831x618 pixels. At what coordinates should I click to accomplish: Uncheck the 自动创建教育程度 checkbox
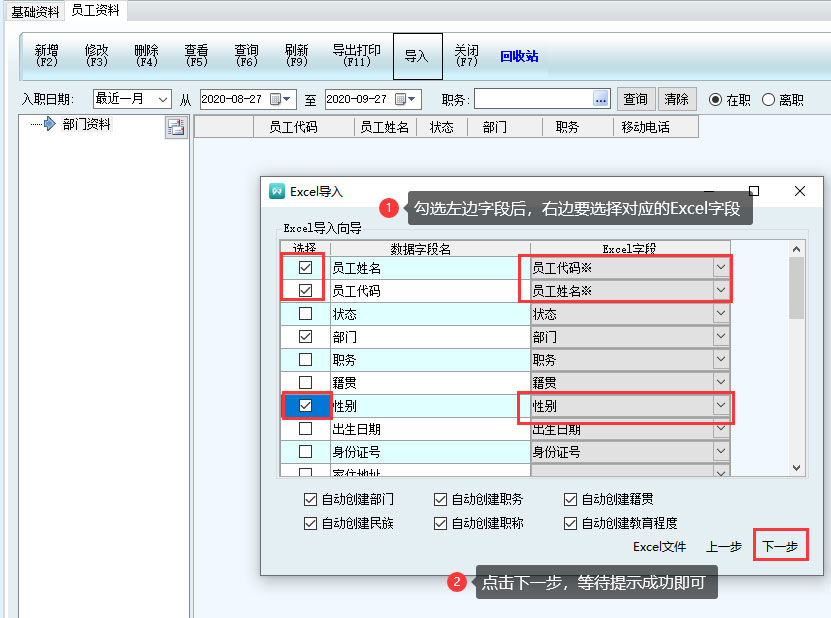[x=570, y=523]
